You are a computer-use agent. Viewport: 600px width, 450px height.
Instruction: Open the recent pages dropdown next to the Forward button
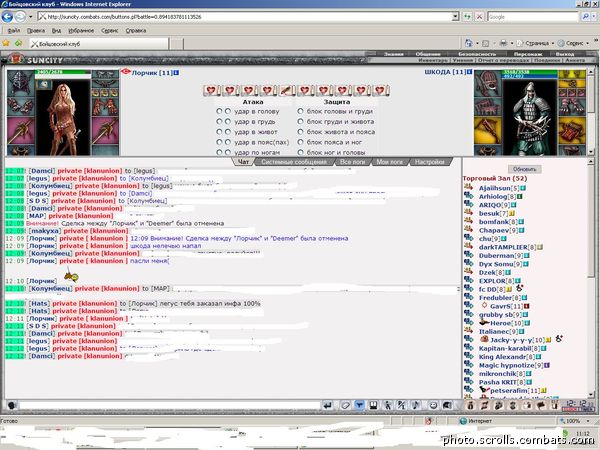pyautogui.click(x=31, y=17)
